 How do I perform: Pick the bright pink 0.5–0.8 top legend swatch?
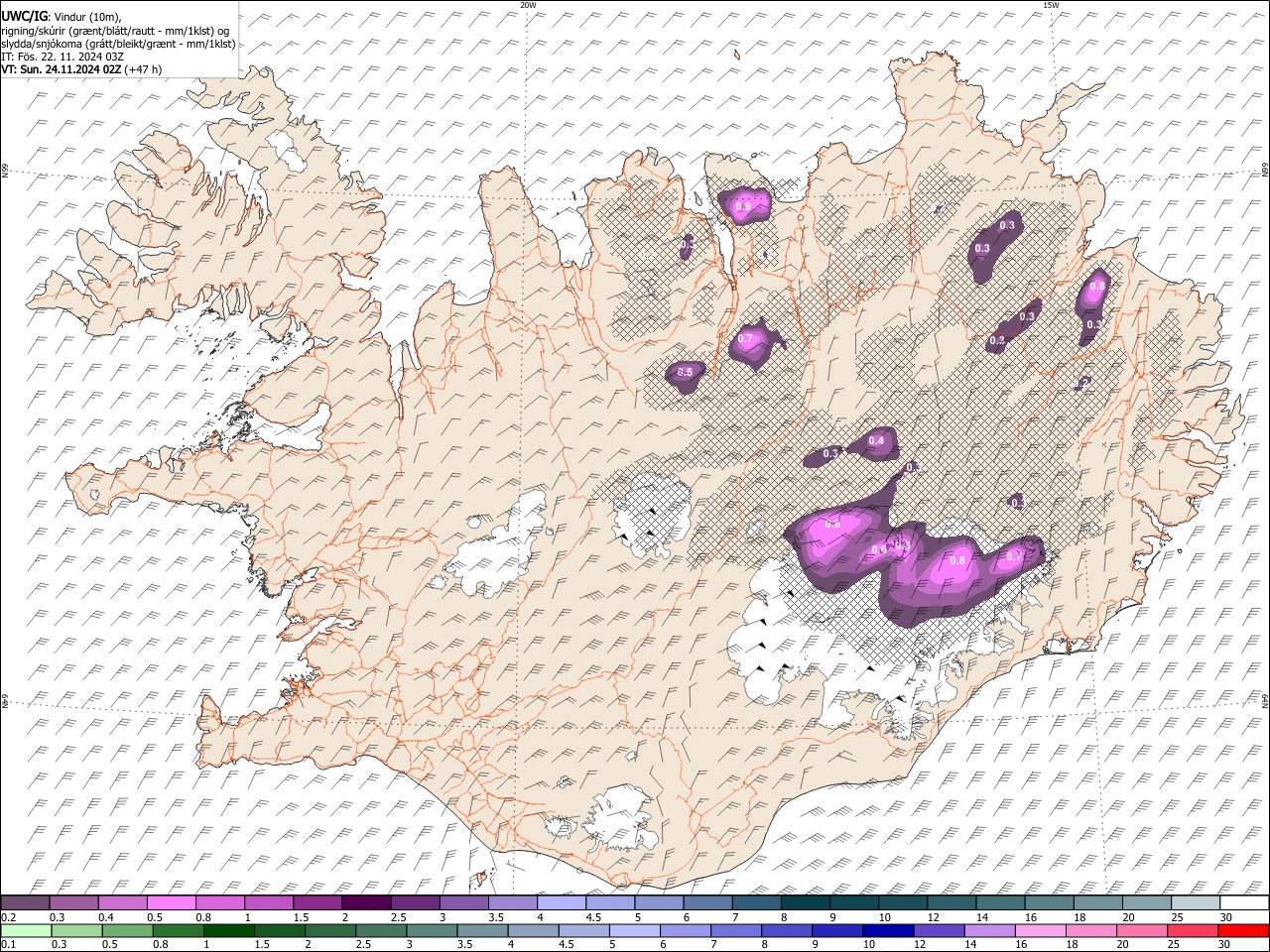[171, 902]
